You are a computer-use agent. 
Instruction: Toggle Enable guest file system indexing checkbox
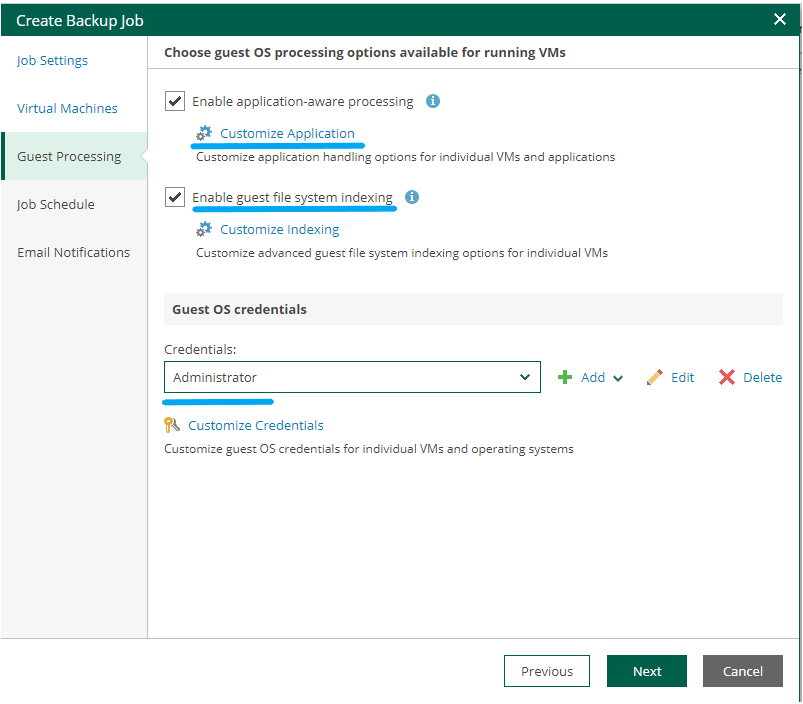175,197
